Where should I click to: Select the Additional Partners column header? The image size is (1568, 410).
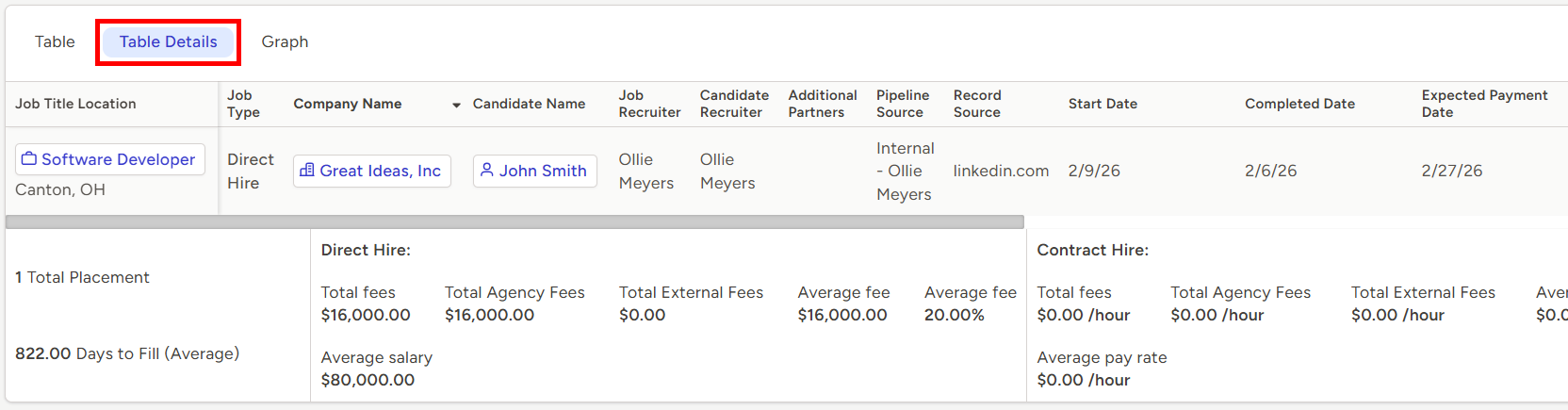click(x=822, y=104)
